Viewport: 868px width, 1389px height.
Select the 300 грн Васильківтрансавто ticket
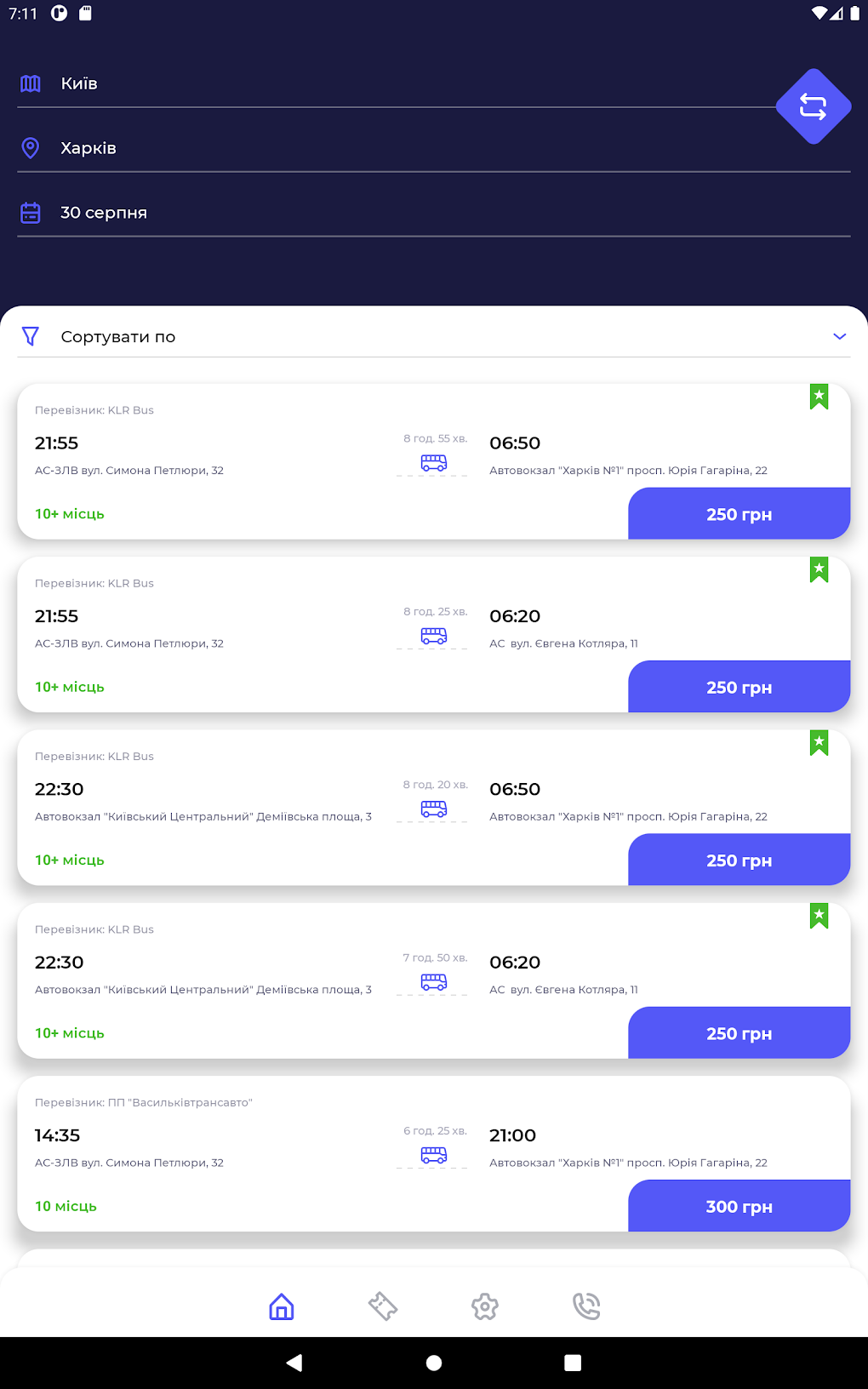click(x=739, y=1206)
